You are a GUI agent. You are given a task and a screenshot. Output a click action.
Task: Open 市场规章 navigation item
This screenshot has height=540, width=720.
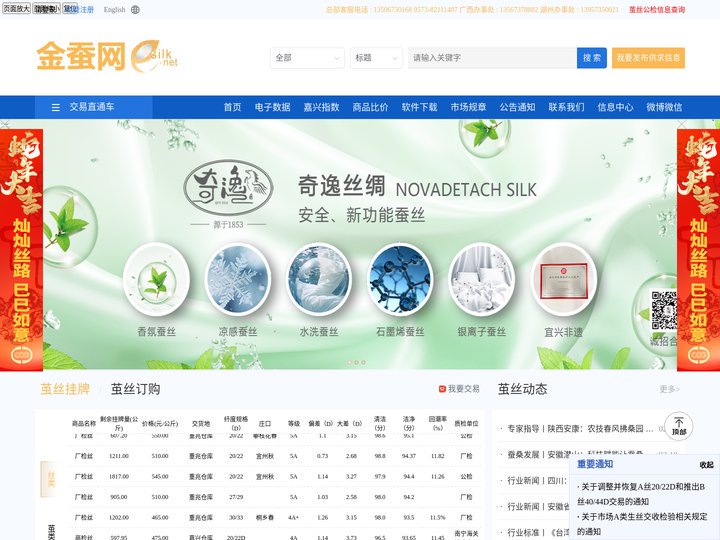click(468, 107)
